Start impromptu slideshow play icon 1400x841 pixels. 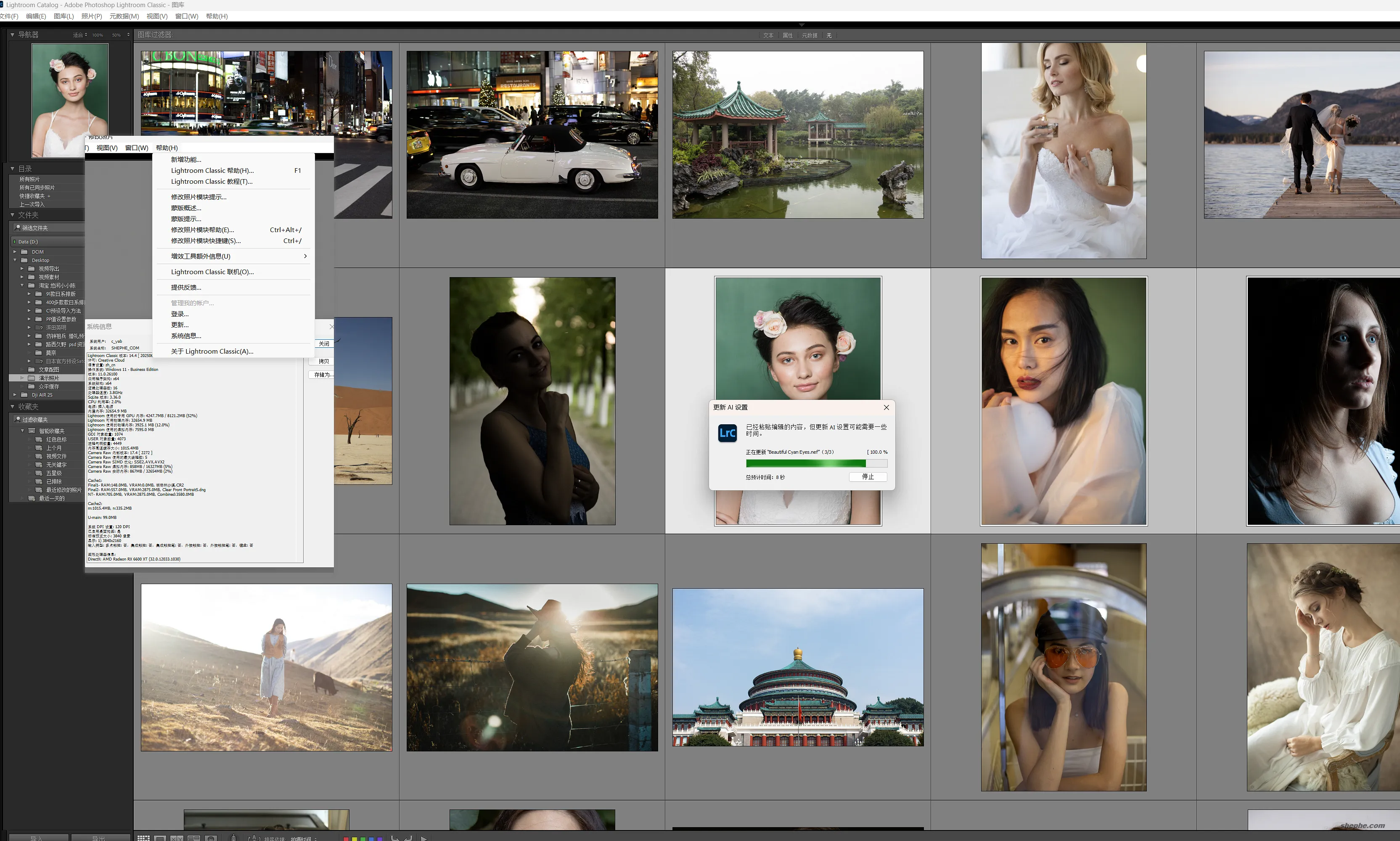pyautogui.click(x=423, y=839)
